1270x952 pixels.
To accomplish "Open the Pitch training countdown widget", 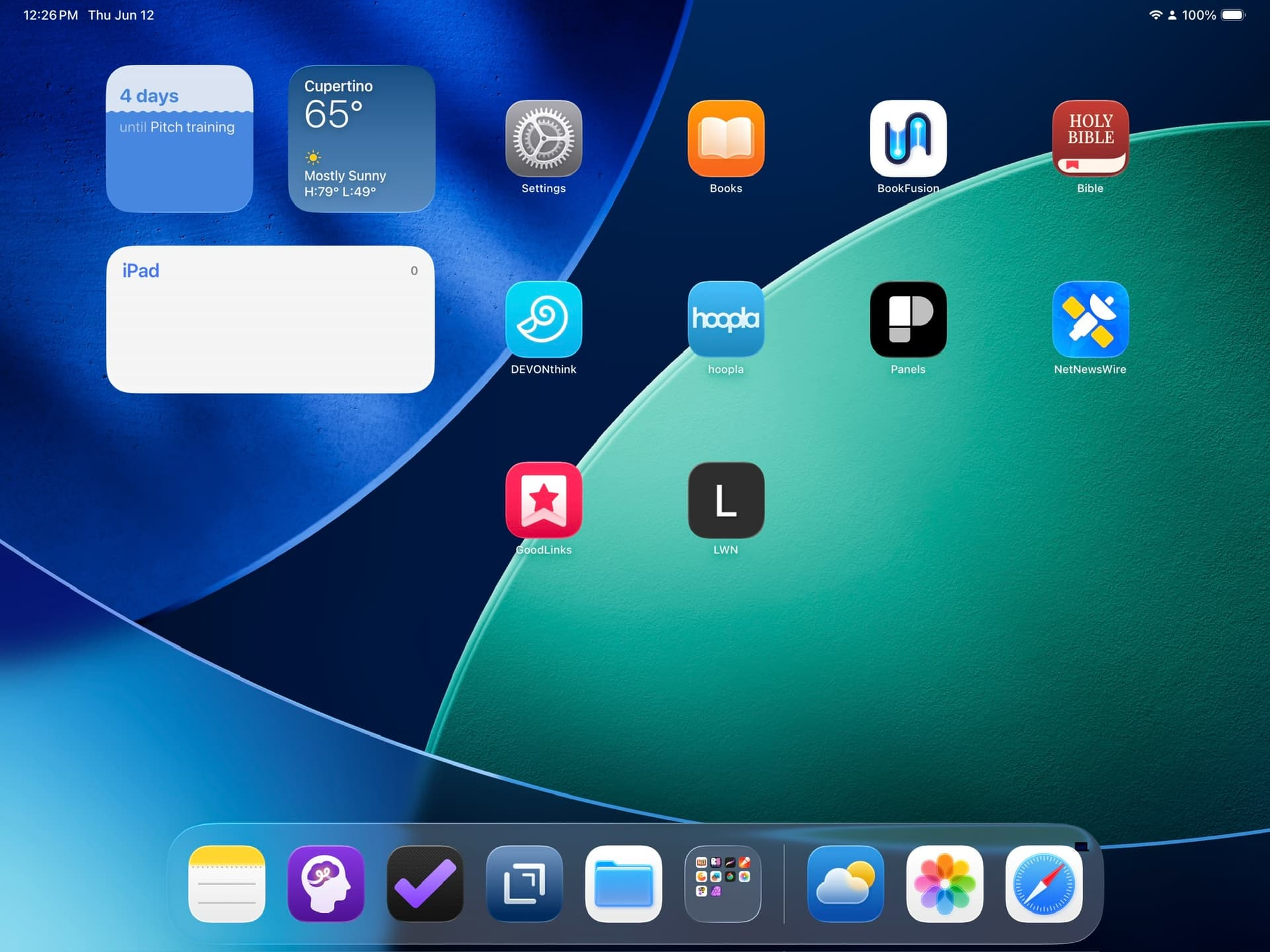I will pos(179,138).
